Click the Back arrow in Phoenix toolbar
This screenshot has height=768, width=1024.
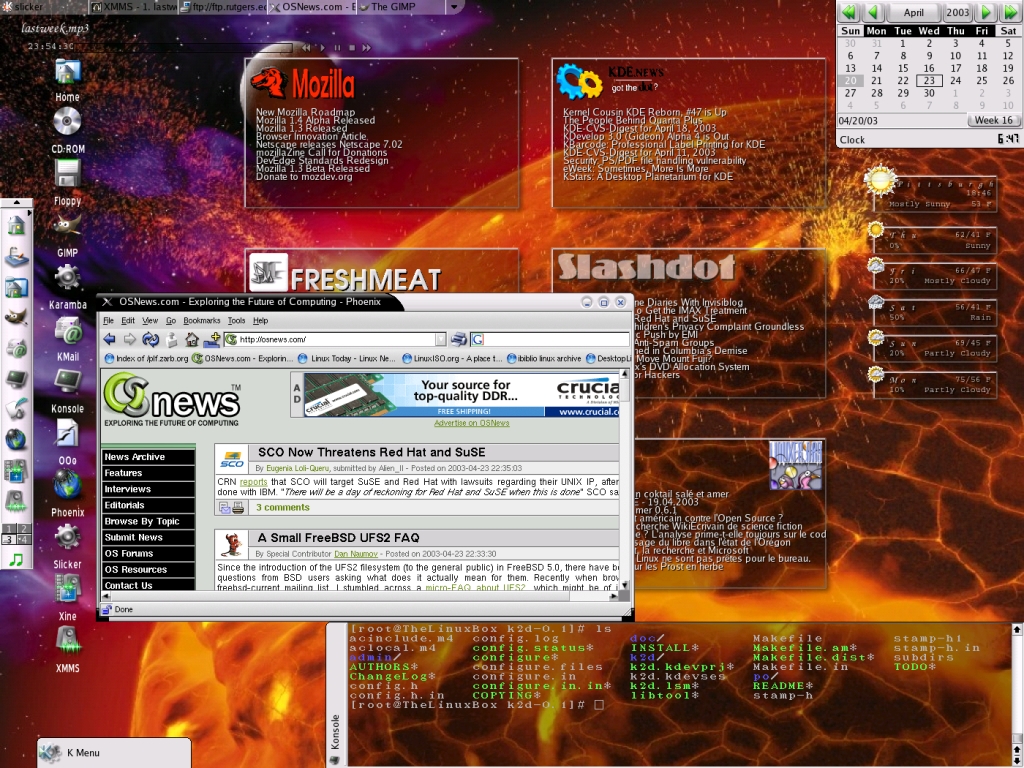click(x=109, y=339)
